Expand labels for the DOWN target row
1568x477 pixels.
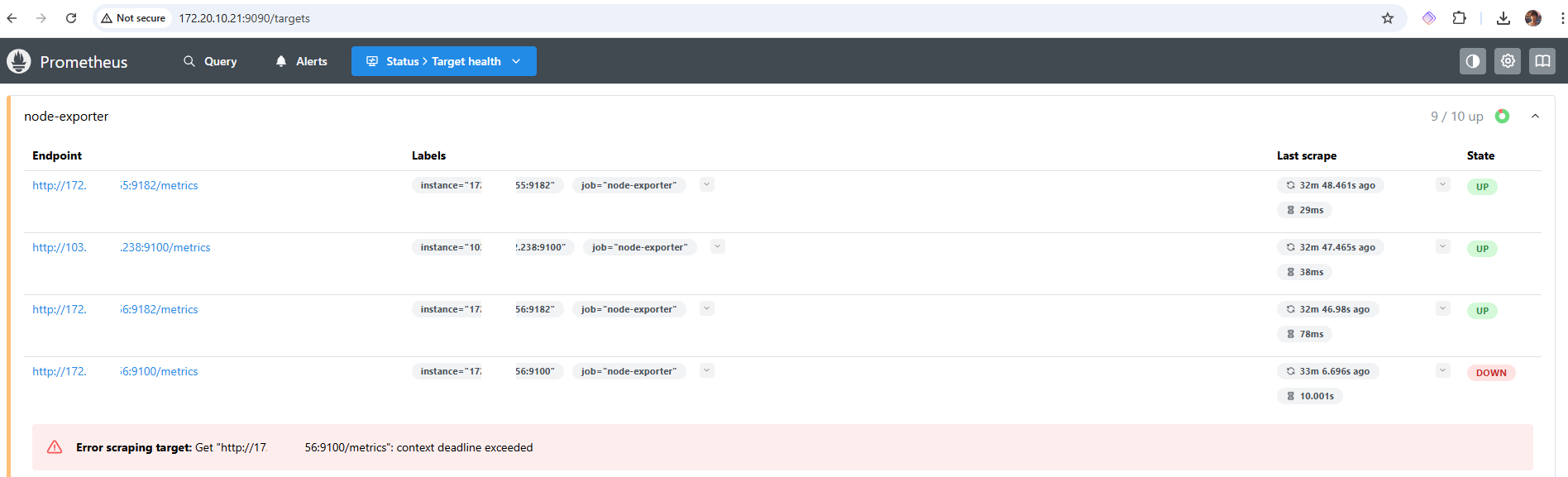pyautogui.click(x=707, y=370)
